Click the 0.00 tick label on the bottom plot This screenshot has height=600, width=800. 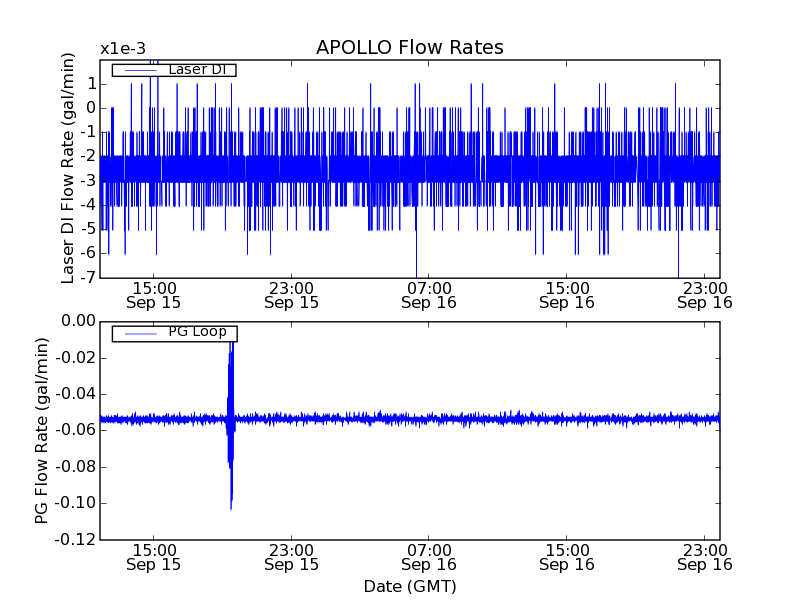(x=79, y=321)
